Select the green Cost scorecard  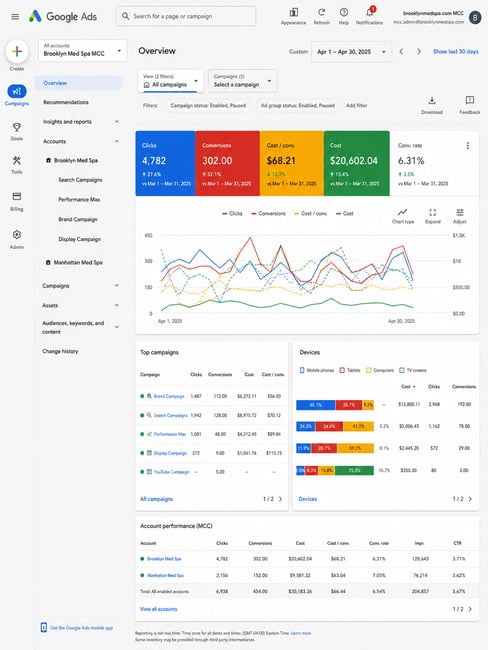[357, 163]
